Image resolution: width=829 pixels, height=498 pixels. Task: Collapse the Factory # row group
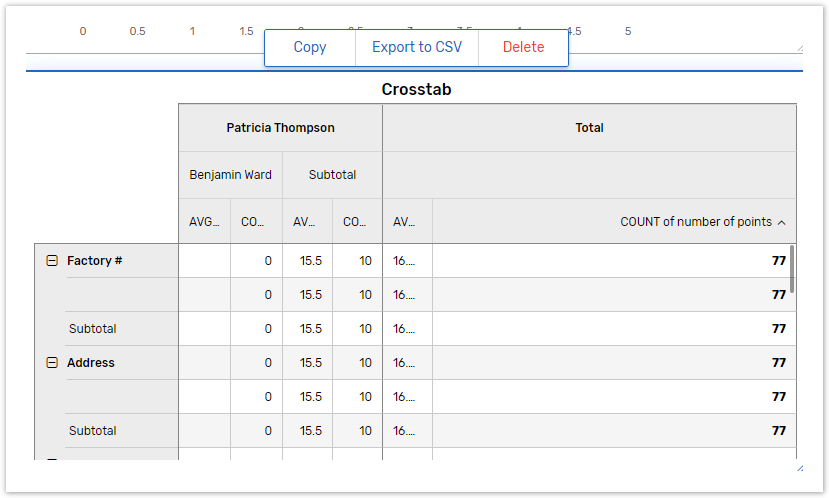(52, 261)
